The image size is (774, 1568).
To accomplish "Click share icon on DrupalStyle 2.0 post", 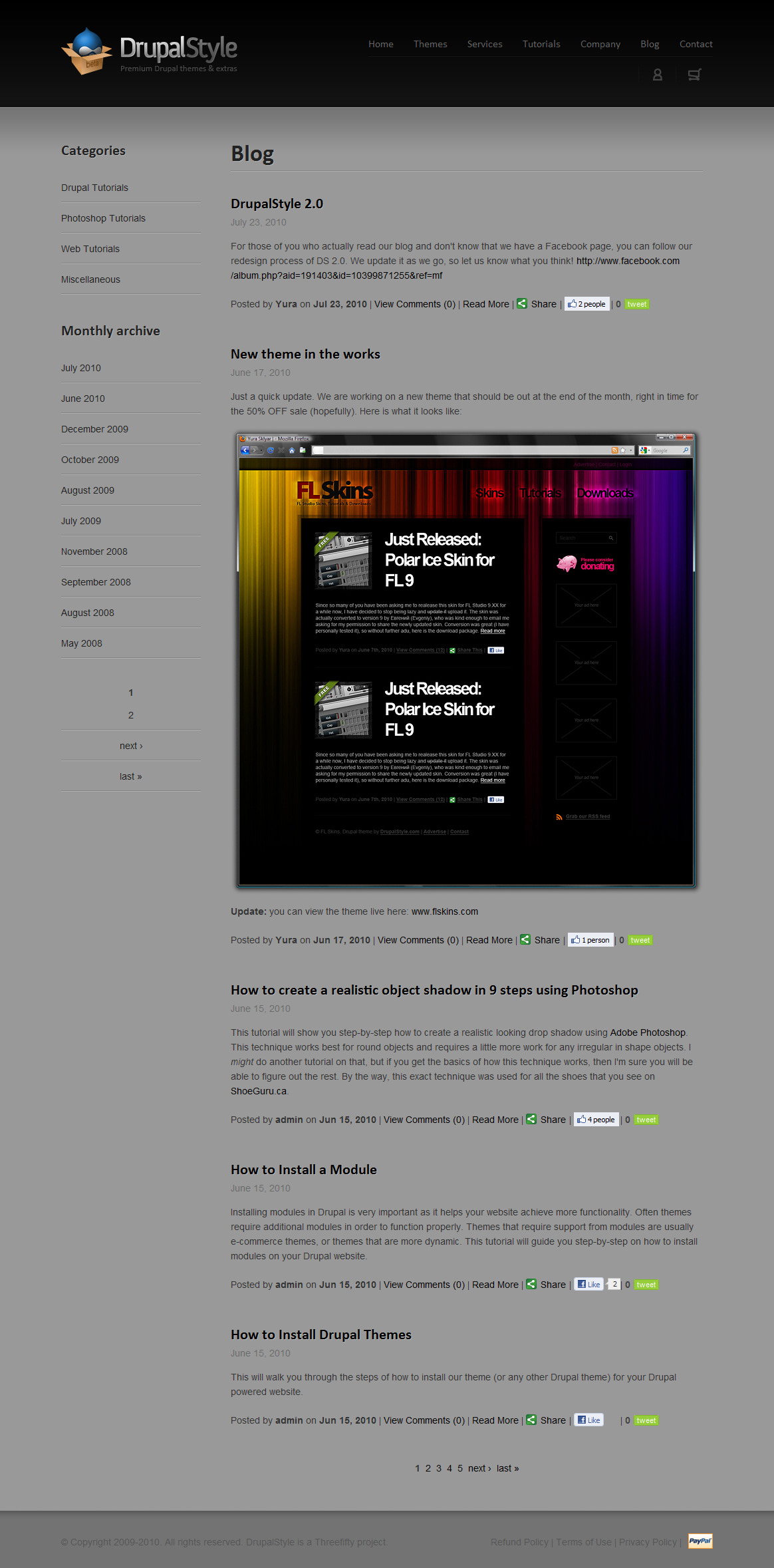I will point(522,303).
